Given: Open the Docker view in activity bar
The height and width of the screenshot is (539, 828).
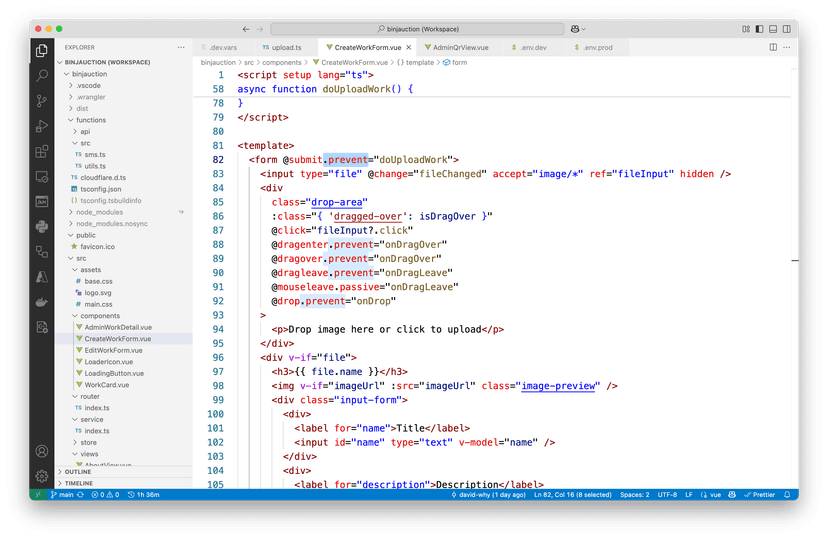Looking at the screenshot, I should coord(41,302).
